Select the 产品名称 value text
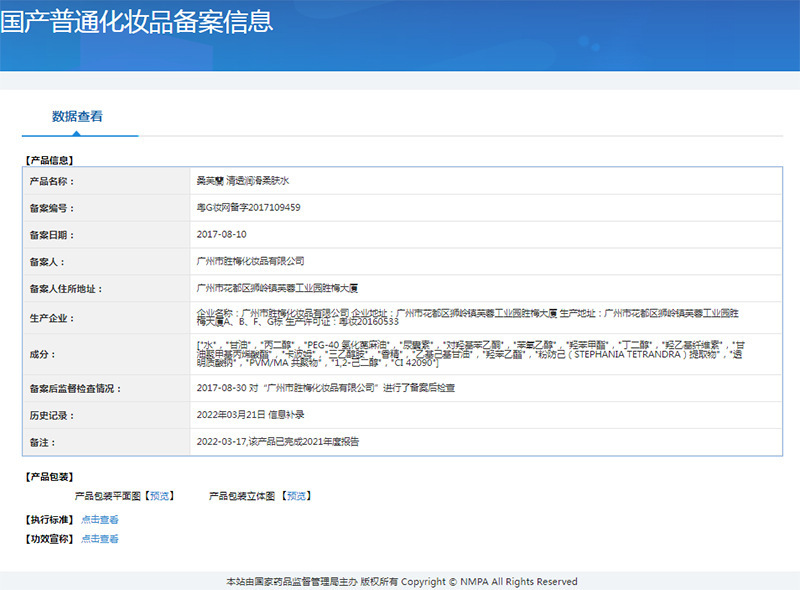The height and width of the screenshot is (590, 800). (x=243, y=181)
